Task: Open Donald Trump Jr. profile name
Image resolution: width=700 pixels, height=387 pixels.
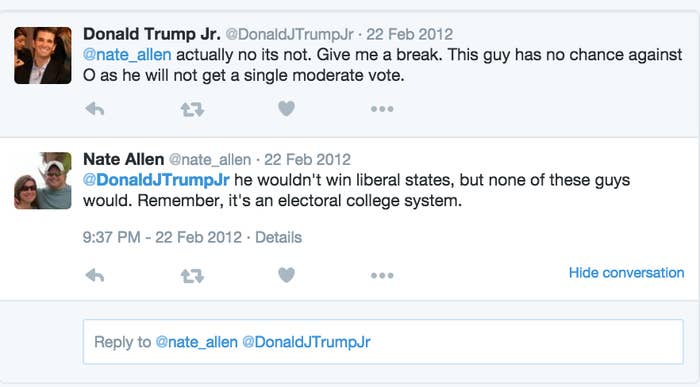Action: tap(152, 34)
